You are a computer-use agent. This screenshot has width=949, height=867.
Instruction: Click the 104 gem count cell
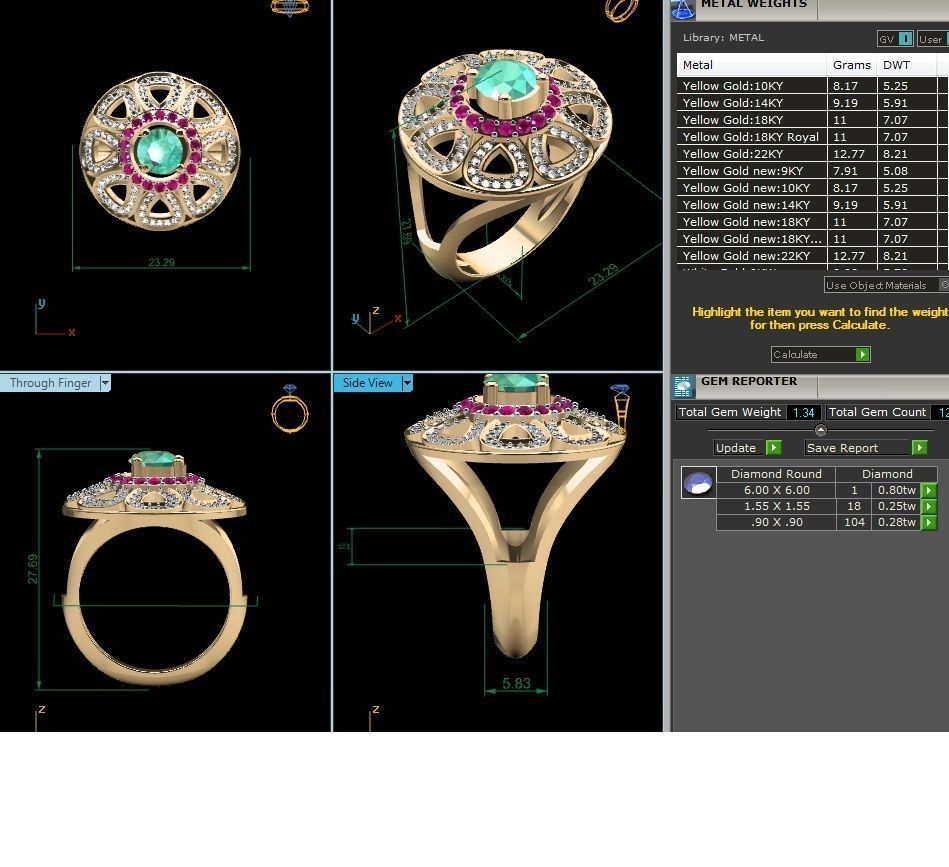click(854, 522)
